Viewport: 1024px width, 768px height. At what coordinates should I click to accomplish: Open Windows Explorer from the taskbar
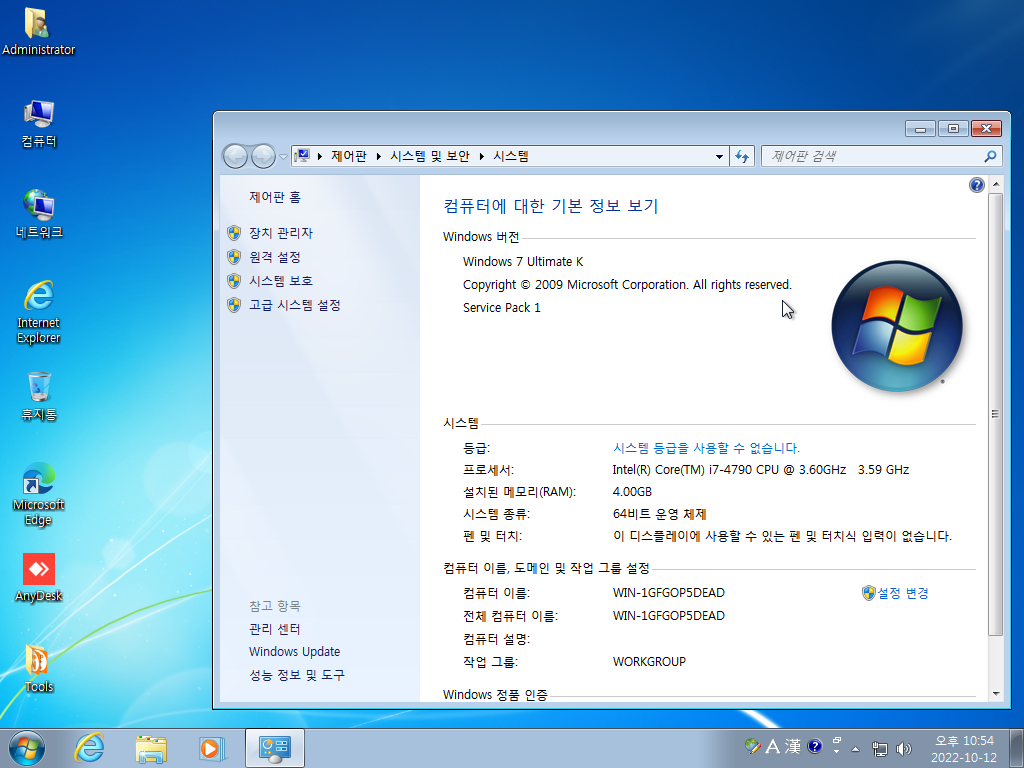[x=151, y=748]
